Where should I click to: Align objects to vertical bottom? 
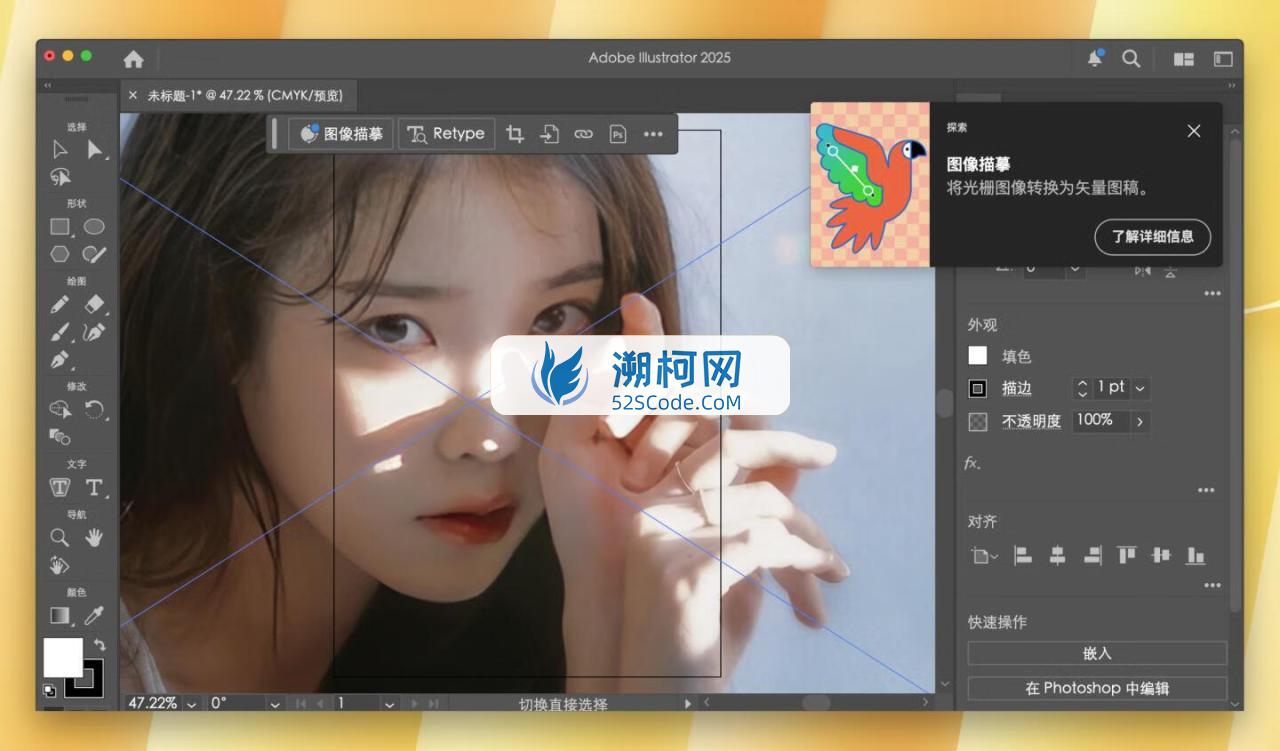pos(1195,555)
